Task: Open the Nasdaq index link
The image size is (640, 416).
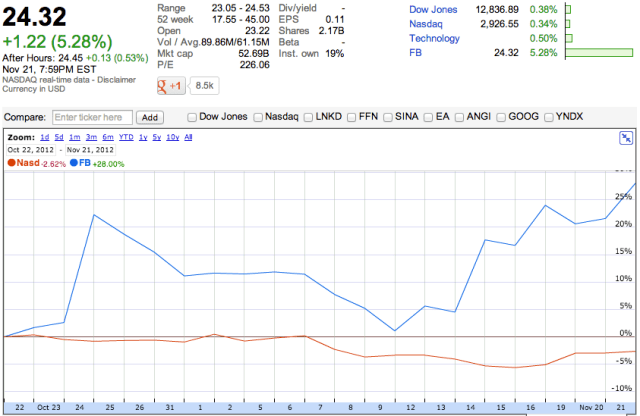Action: pyautogui.click(x=426, y=24)
